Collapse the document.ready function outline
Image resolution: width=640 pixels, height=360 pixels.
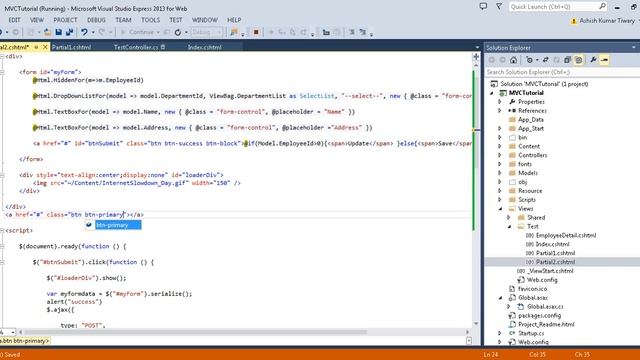pyautogui.click(x=2, y=247)
